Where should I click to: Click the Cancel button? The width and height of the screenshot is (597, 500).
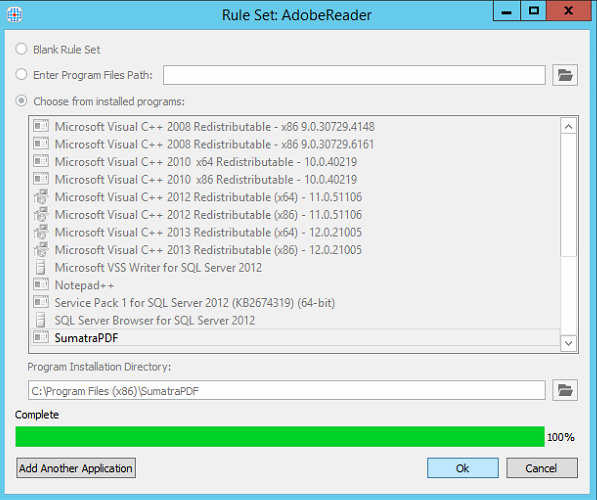coord(541,468)
